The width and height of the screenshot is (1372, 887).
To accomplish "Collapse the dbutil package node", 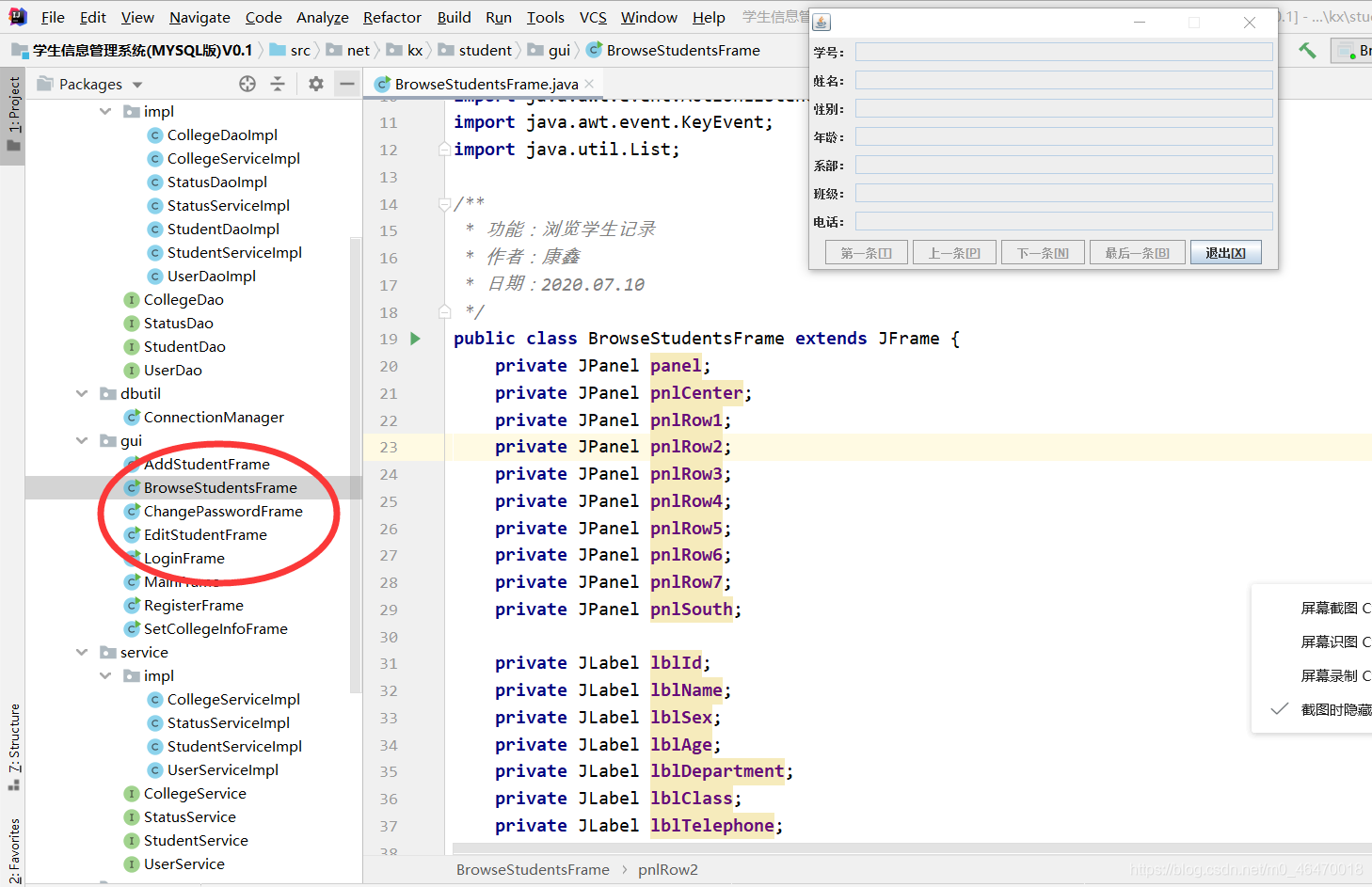I will click(x=82, y=393).
